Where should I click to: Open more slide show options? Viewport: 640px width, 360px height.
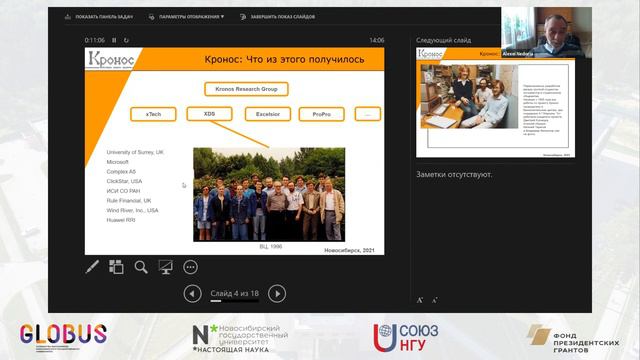(190, 267)
